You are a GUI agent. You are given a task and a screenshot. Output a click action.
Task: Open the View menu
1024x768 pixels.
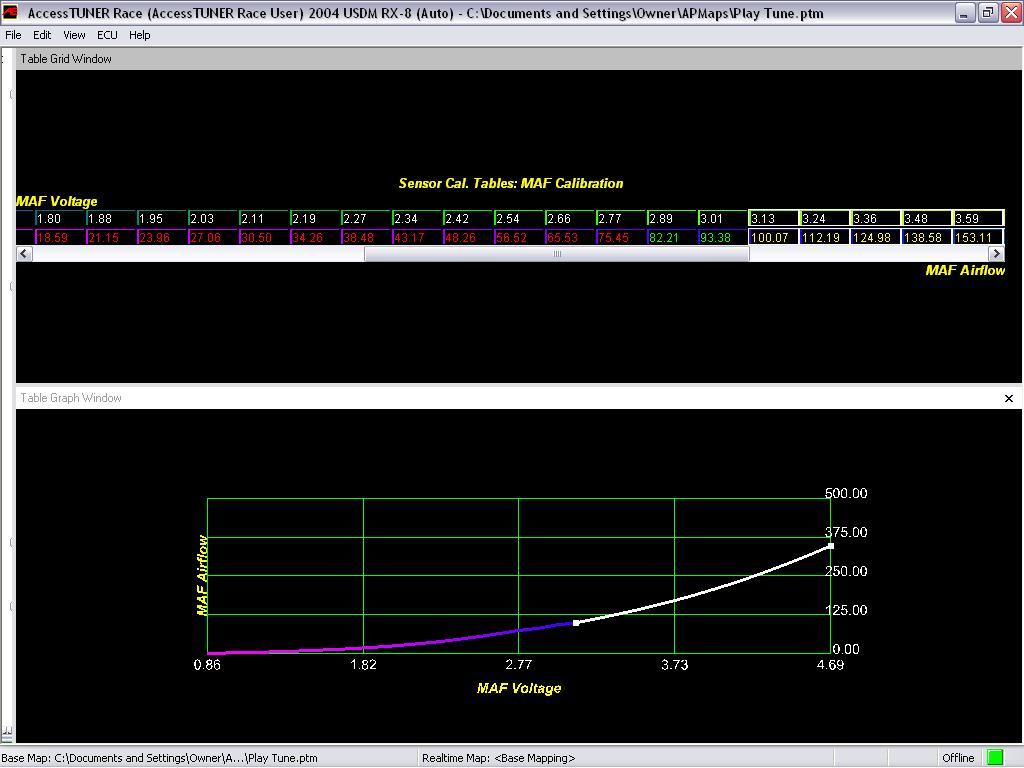click(74, 35)
